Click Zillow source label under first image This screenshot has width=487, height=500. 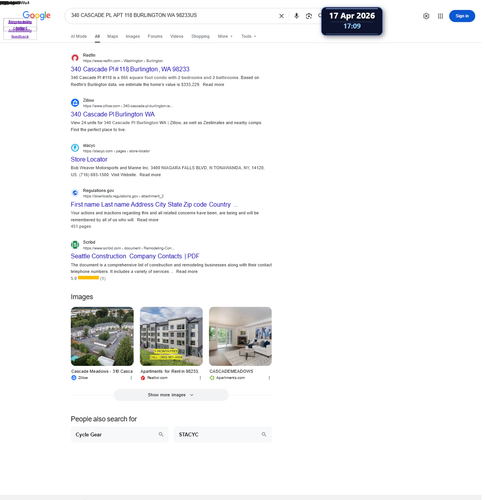[x=83, y=378]
